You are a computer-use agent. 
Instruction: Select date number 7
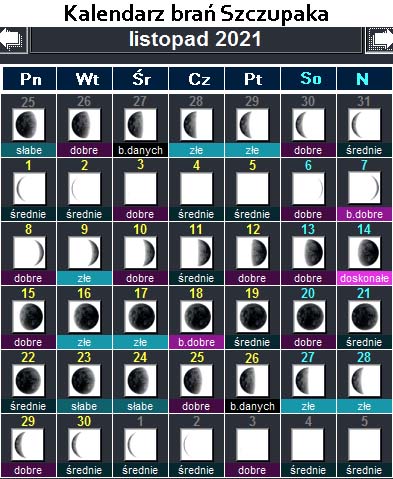pos(364,165)
